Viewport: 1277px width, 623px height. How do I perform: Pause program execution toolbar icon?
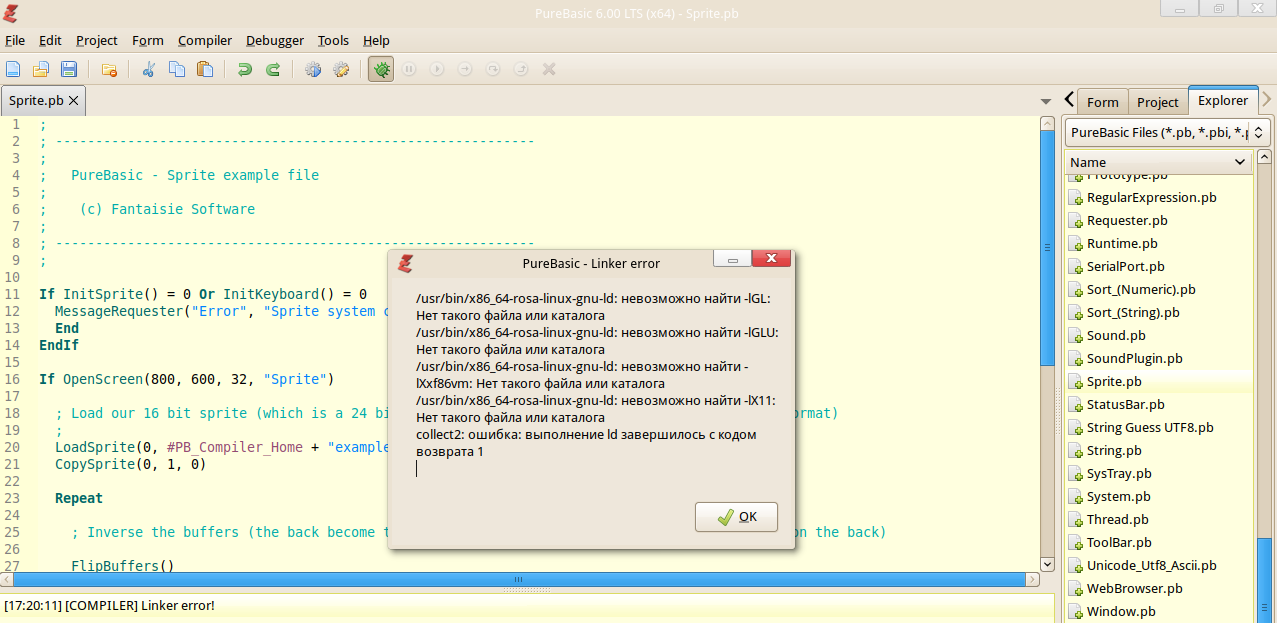pos(409,69)
